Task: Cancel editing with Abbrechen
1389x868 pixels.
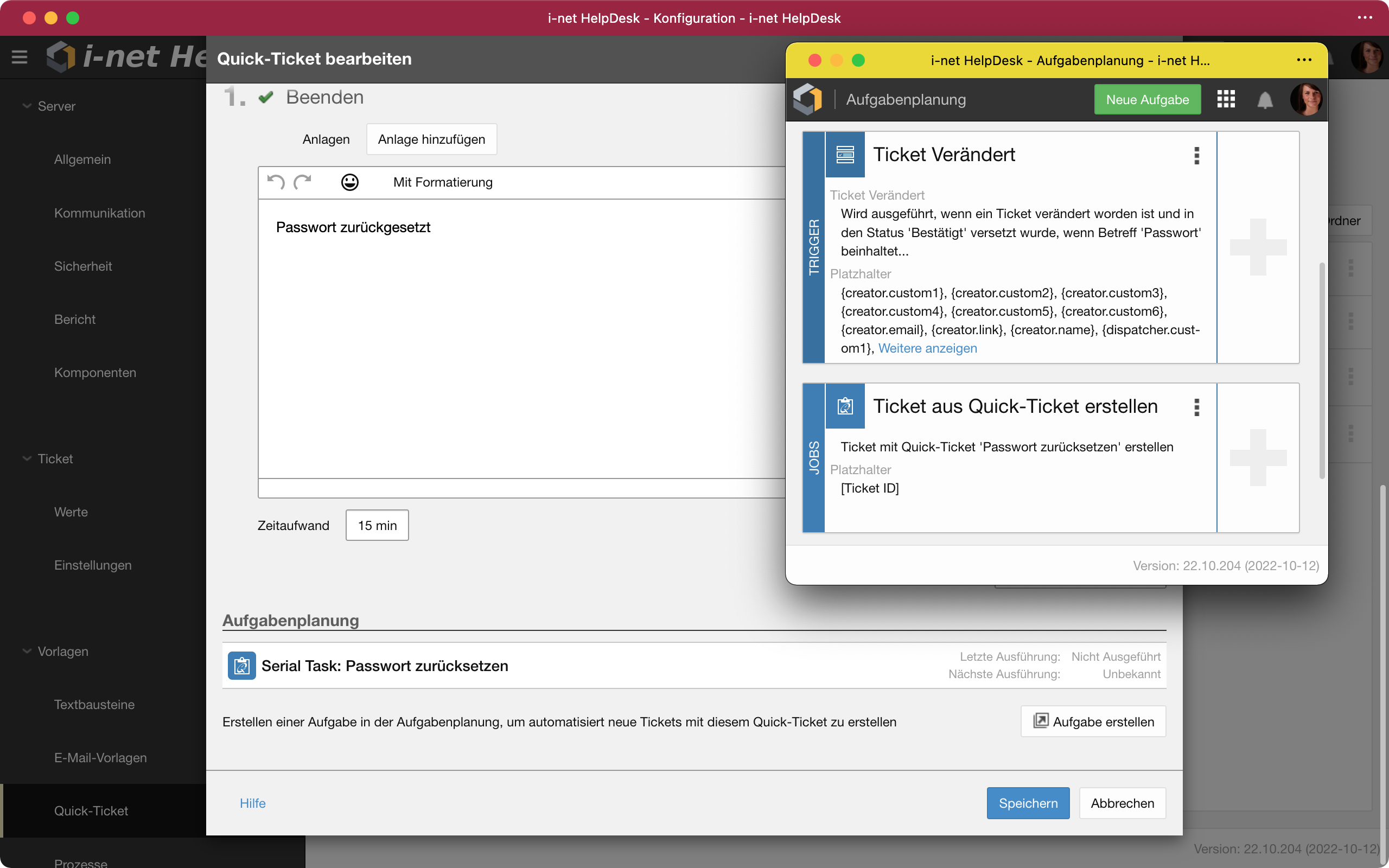Action: click(x=1122, y=803)
